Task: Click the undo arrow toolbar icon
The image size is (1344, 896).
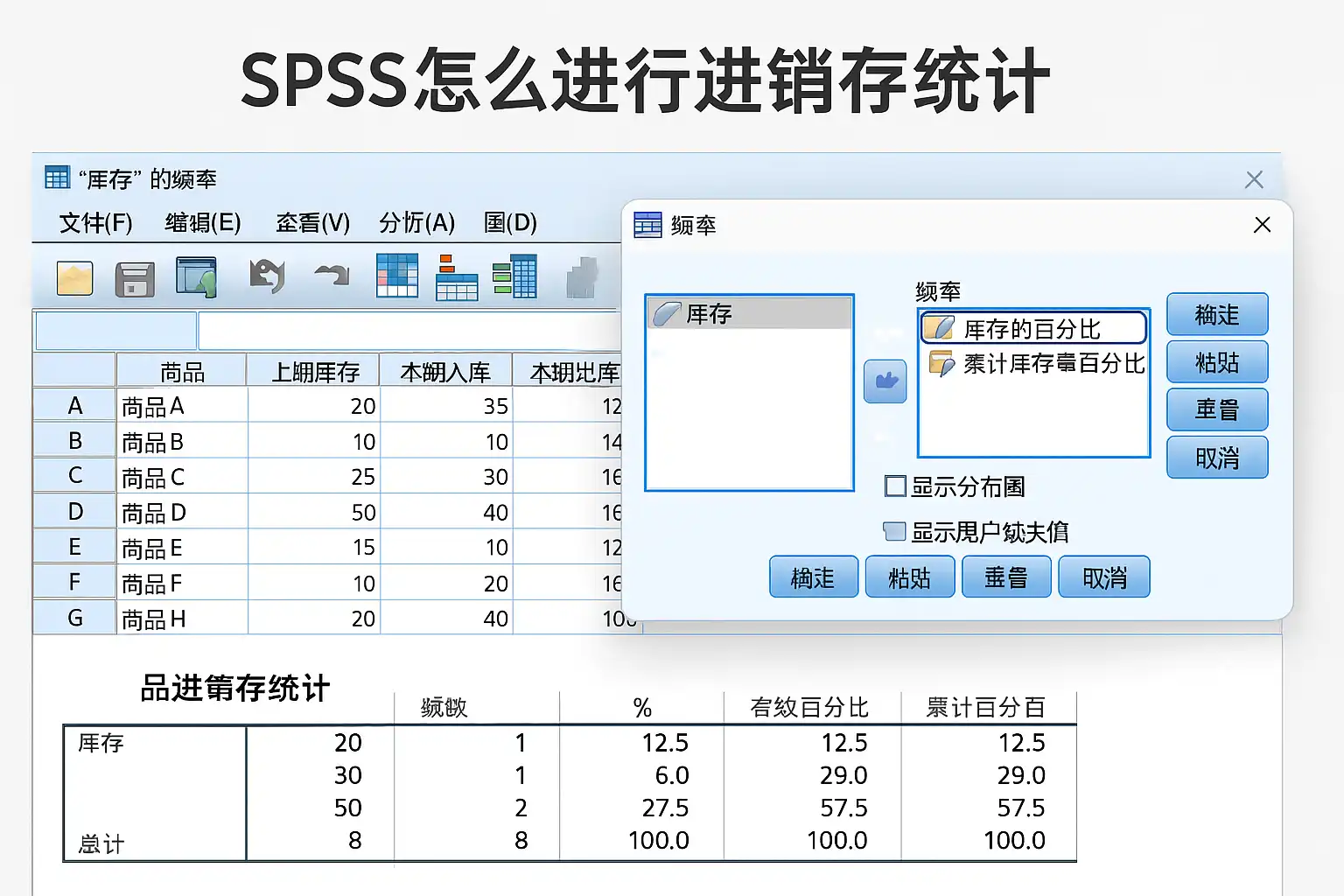Action: [x=267, y=276]
